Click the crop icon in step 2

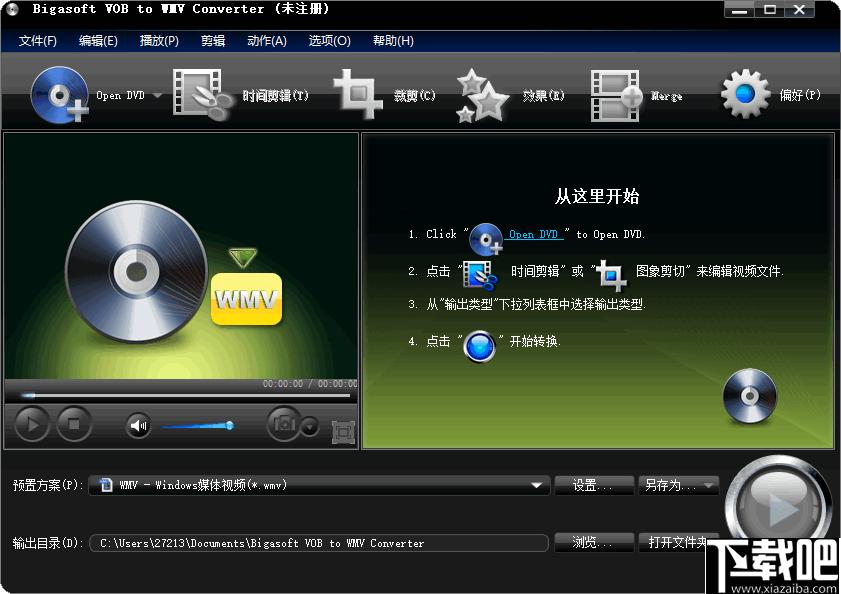click(x=611, y=274)
